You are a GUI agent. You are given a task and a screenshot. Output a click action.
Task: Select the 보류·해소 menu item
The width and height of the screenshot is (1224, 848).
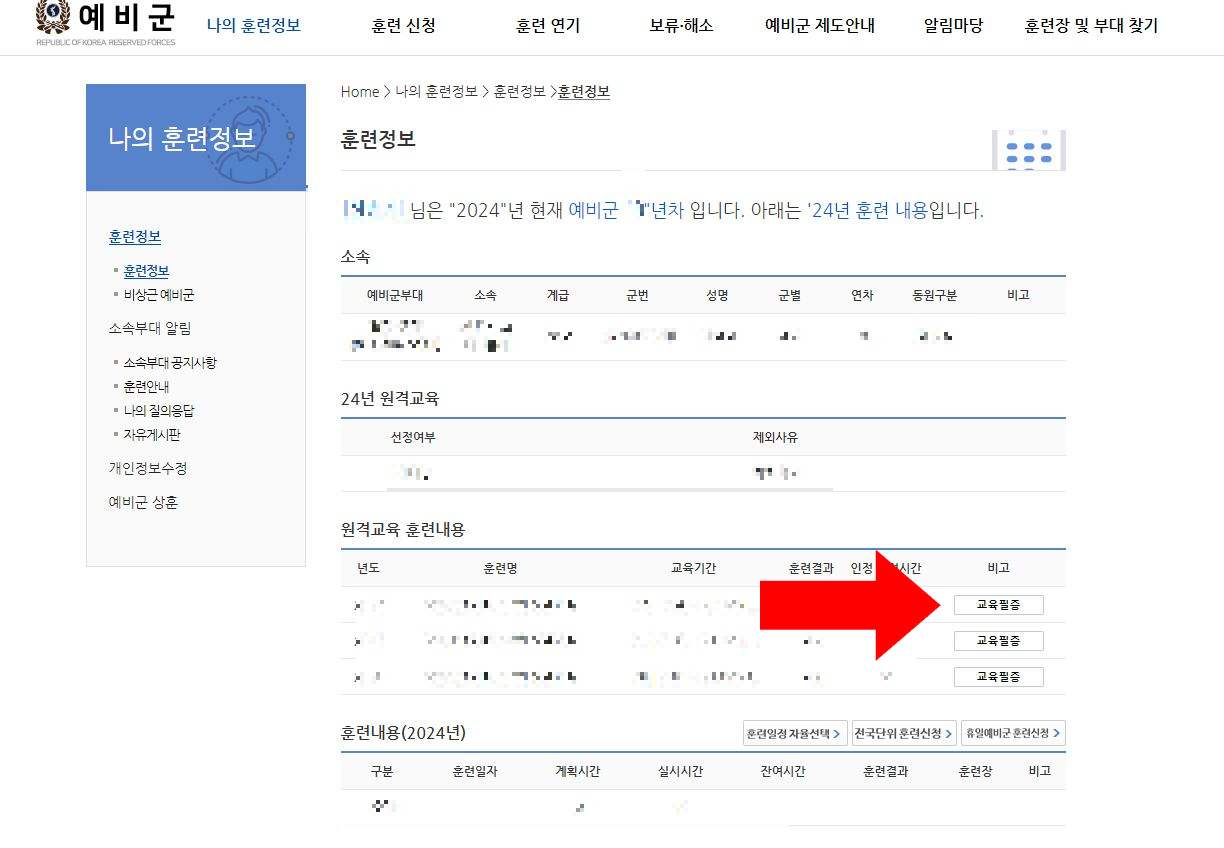coord(680,25)
